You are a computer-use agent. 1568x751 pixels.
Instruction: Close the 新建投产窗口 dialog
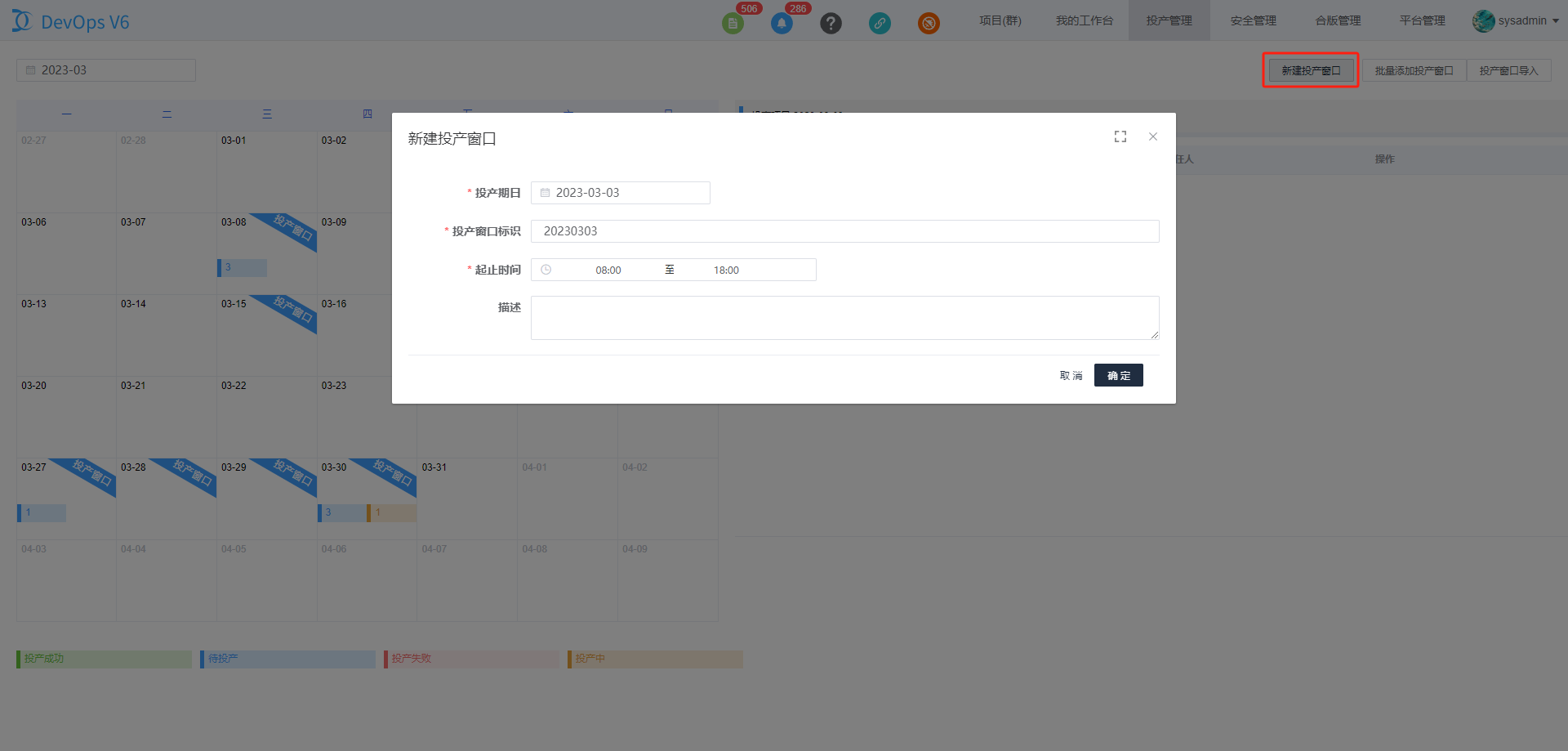[1153, 137]
